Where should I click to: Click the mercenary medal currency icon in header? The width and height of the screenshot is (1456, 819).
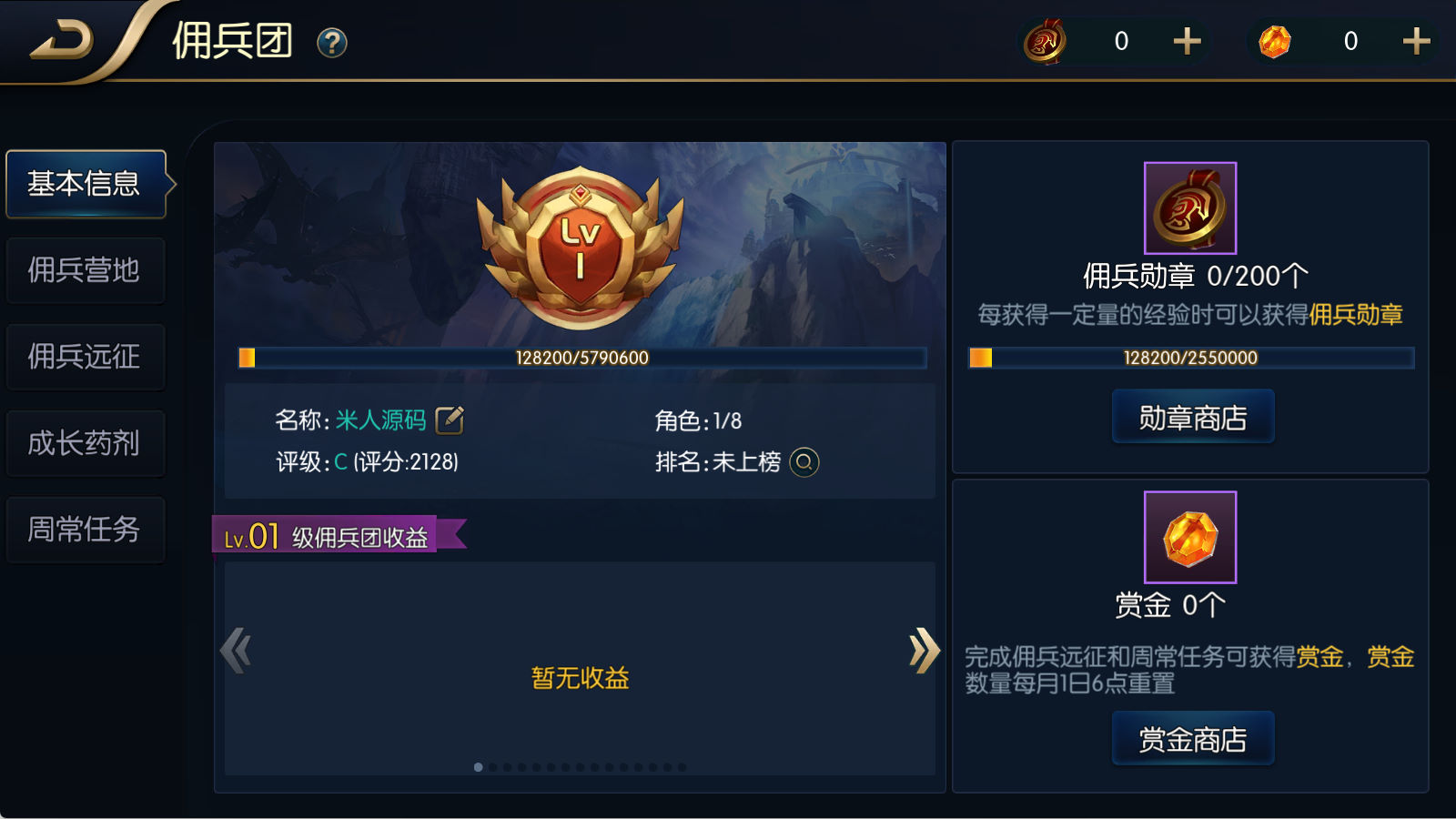pos(1046,41)
